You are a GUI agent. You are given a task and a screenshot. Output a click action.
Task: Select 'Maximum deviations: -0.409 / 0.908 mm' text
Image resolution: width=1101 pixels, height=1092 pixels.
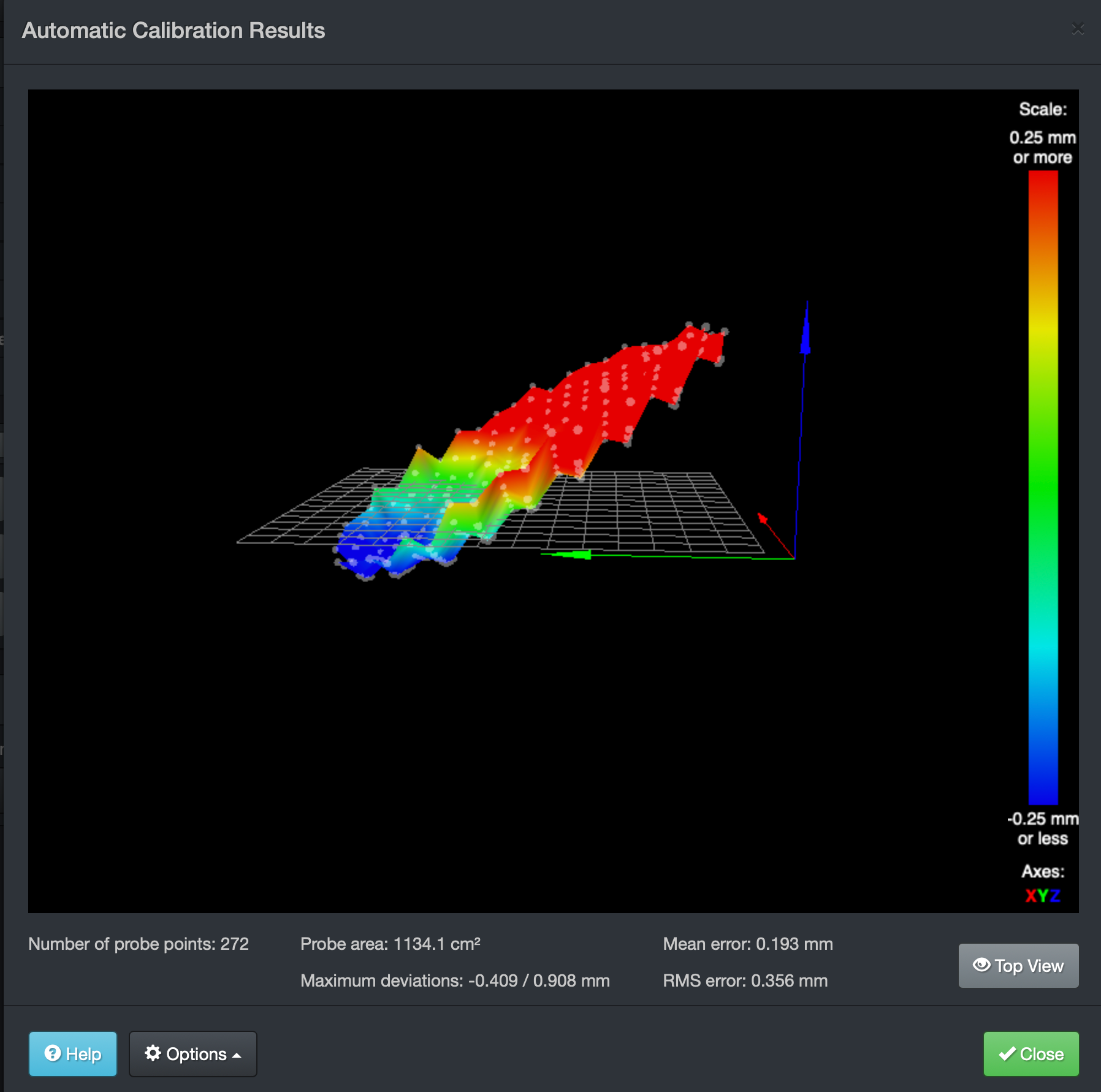(x=455, y=980)
